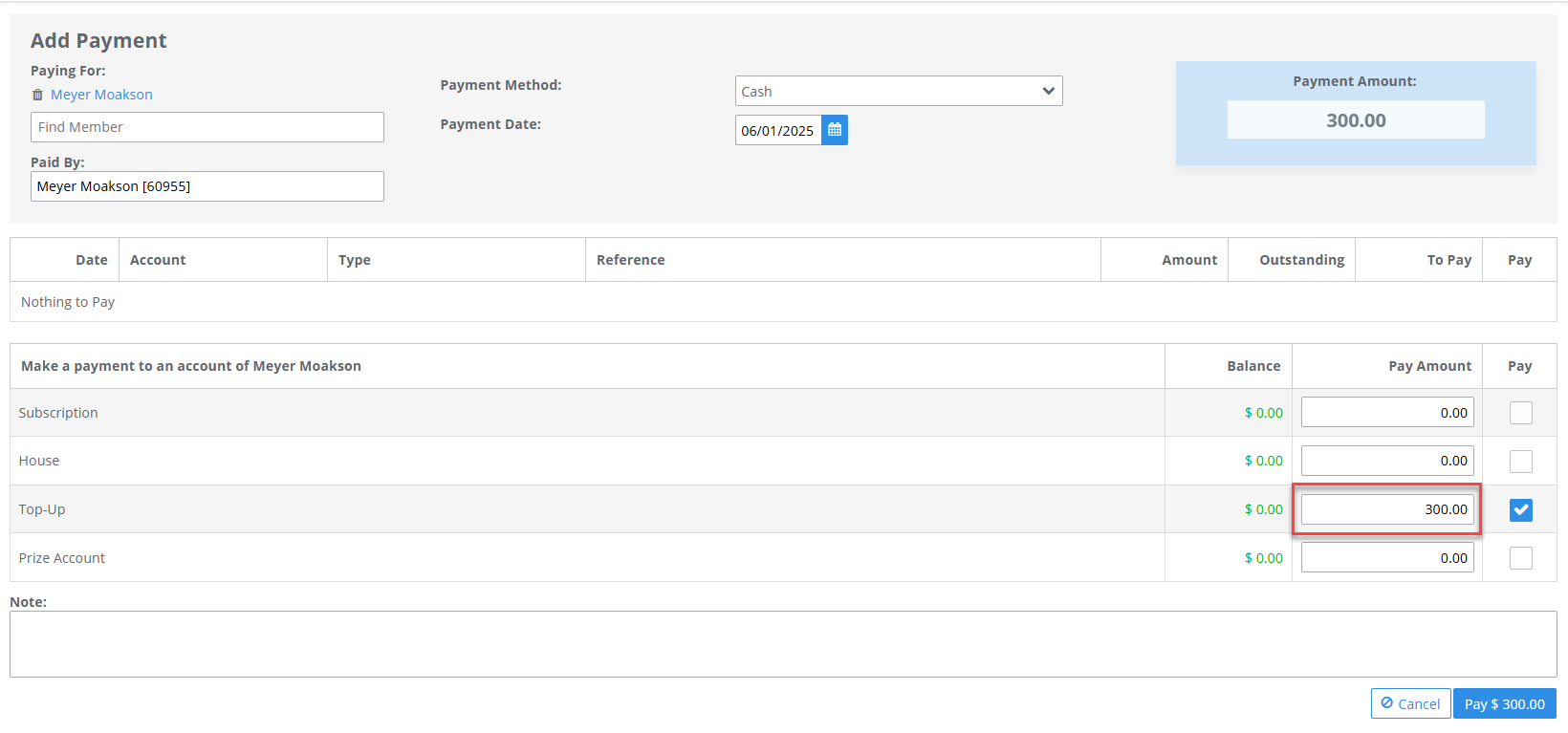Select the Top-Up balance value $ 0.00
The width and height of the screenshot is (1568, 733).
coord(1264,509)
